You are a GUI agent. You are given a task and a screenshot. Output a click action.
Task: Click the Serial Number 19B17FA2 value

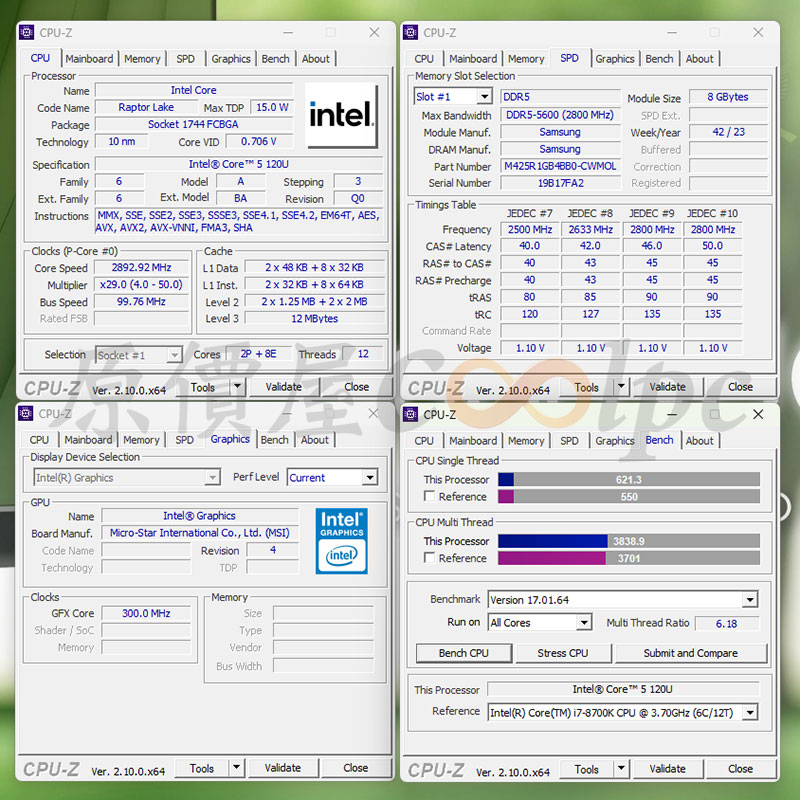click(x=560, y=183)
